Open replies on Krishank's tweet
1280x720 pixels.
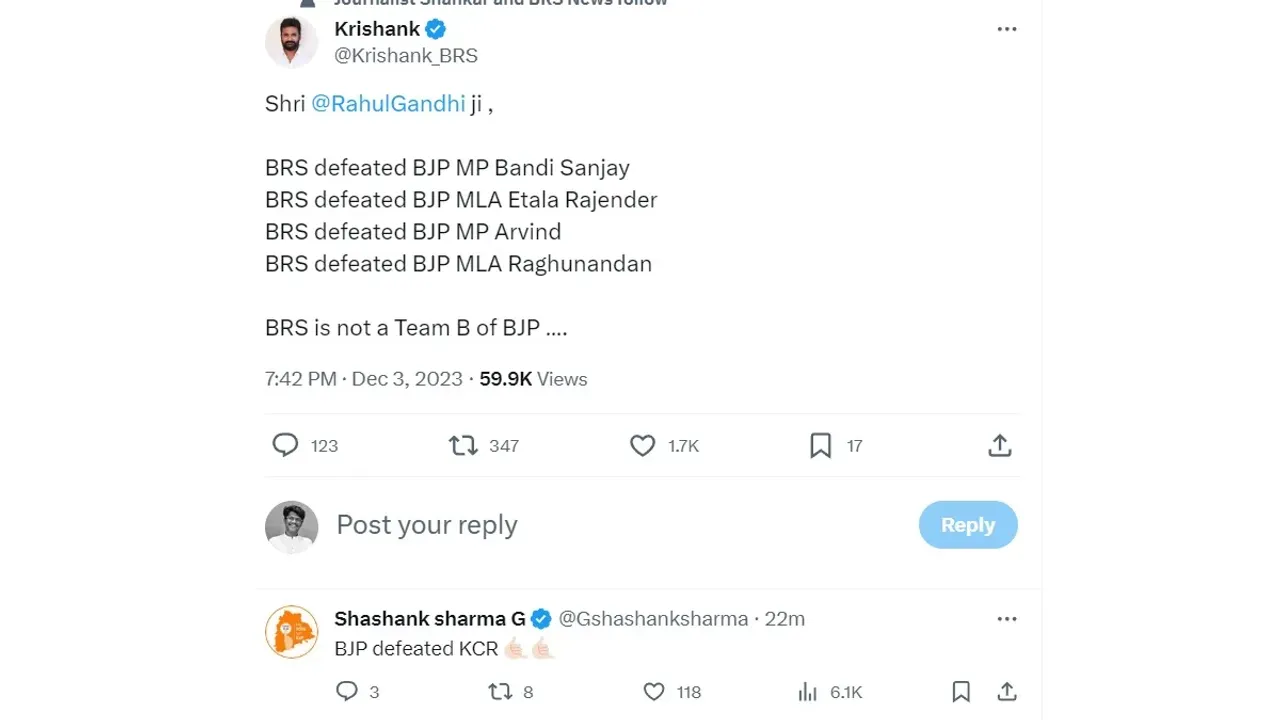(286, 445)
